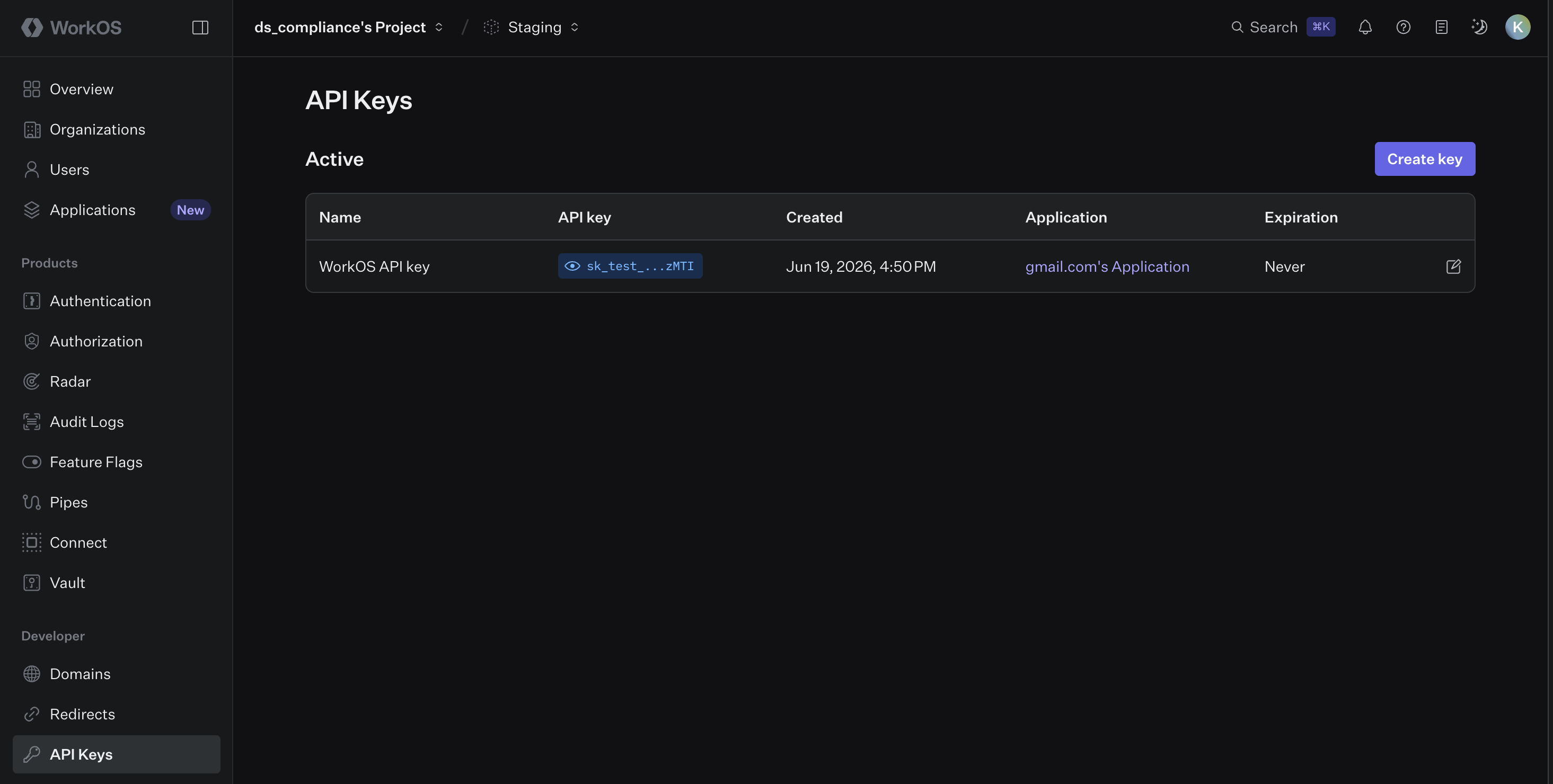Click the Organizations building icon
Viewport: 1553px width, 784px height.
tap(31, 130)
